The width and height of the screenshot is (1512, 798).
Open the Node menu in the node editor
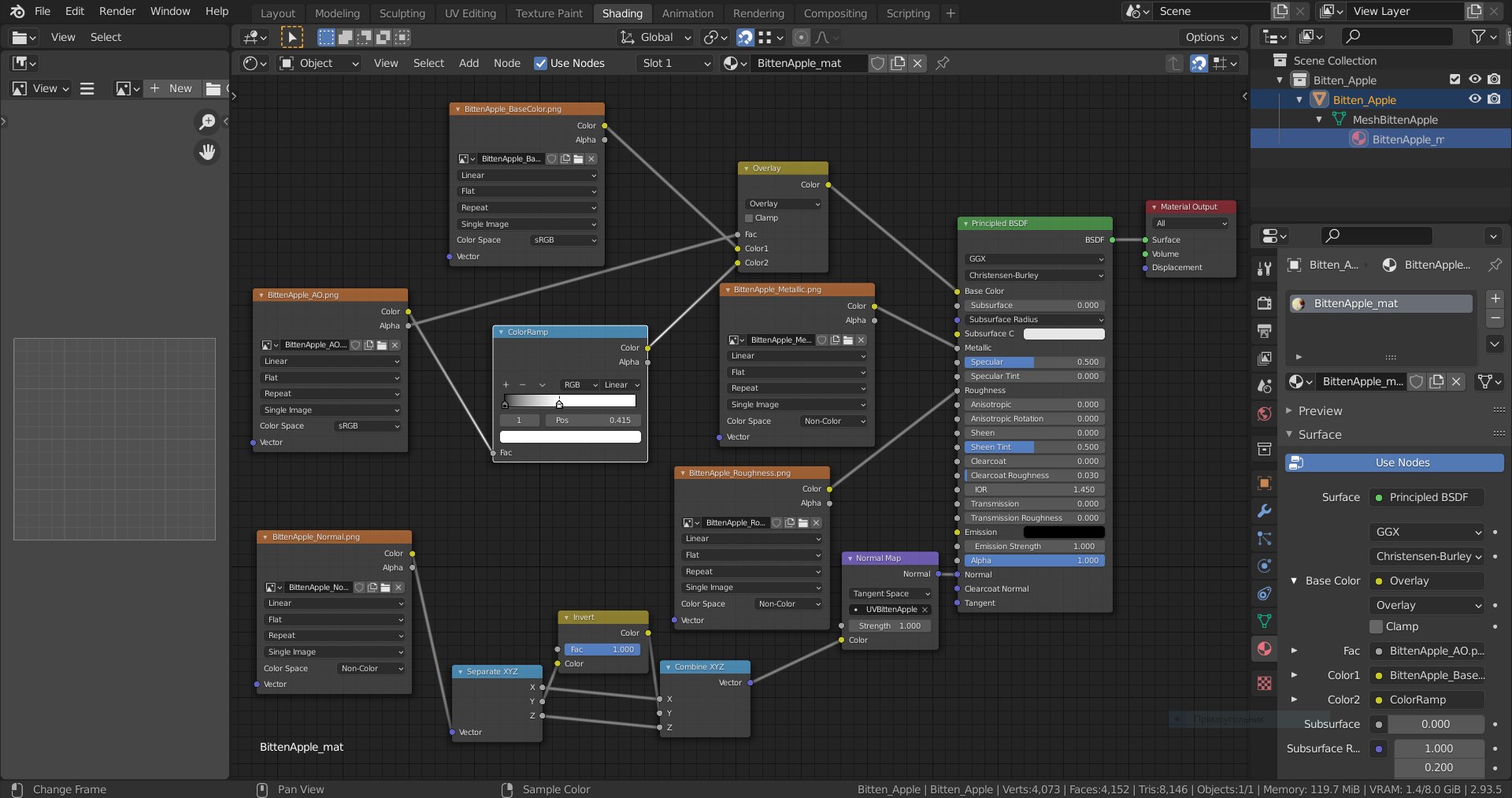(x=506, y=63)
